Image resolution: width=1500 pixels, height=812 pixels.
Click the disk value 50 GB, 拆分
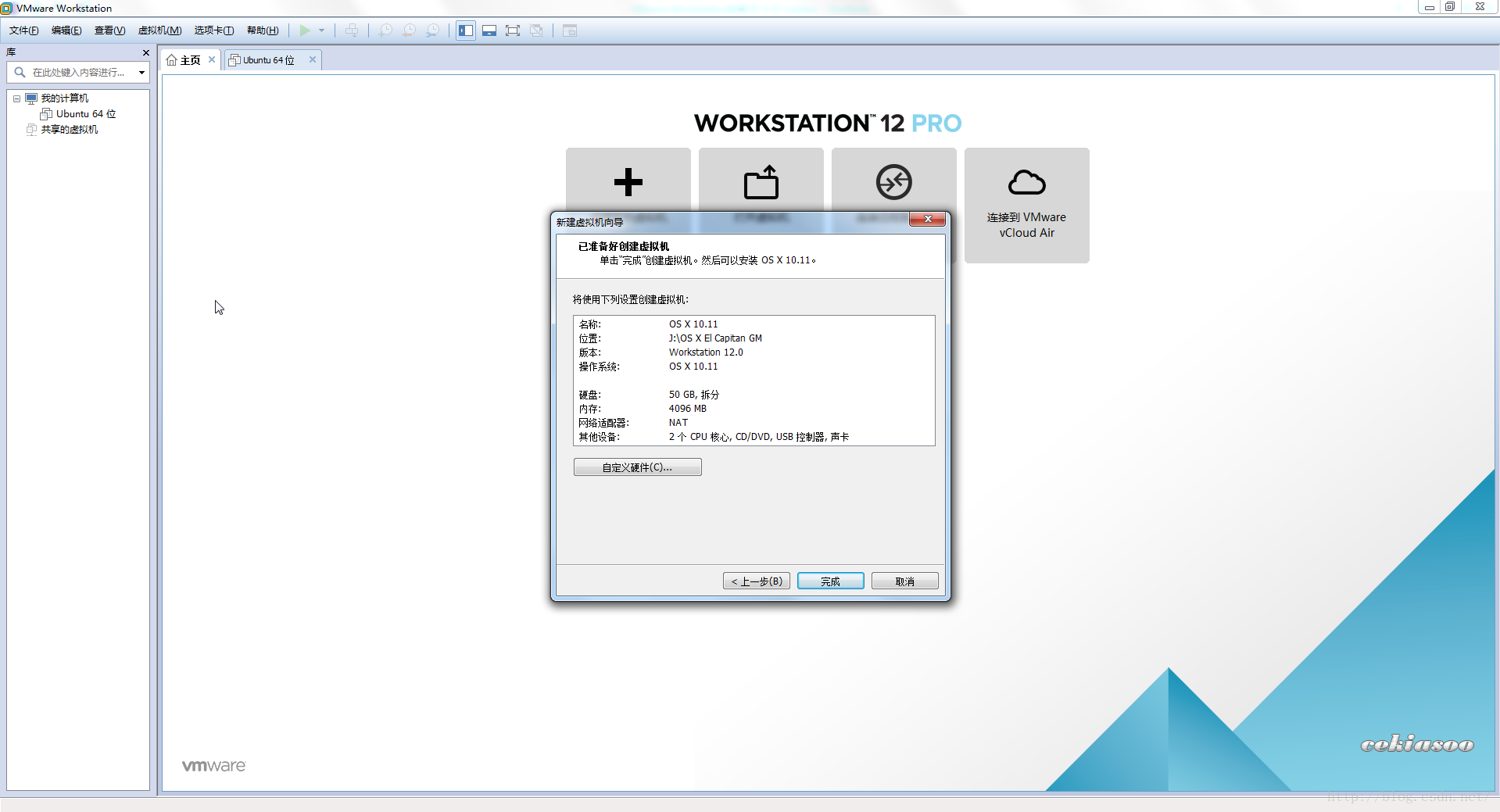click(x=693, y=395)
